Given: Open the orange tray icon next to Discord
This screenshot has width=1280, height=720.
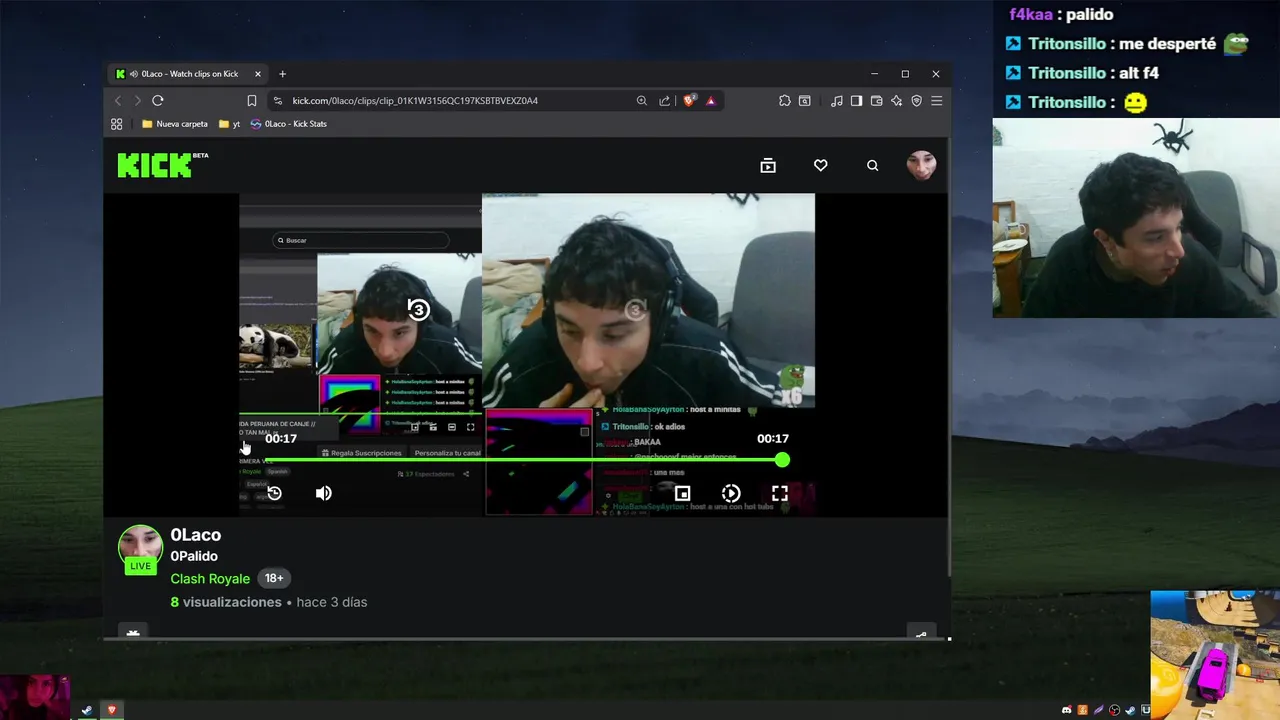Looking at the screenshot, I should point(1082,710).
